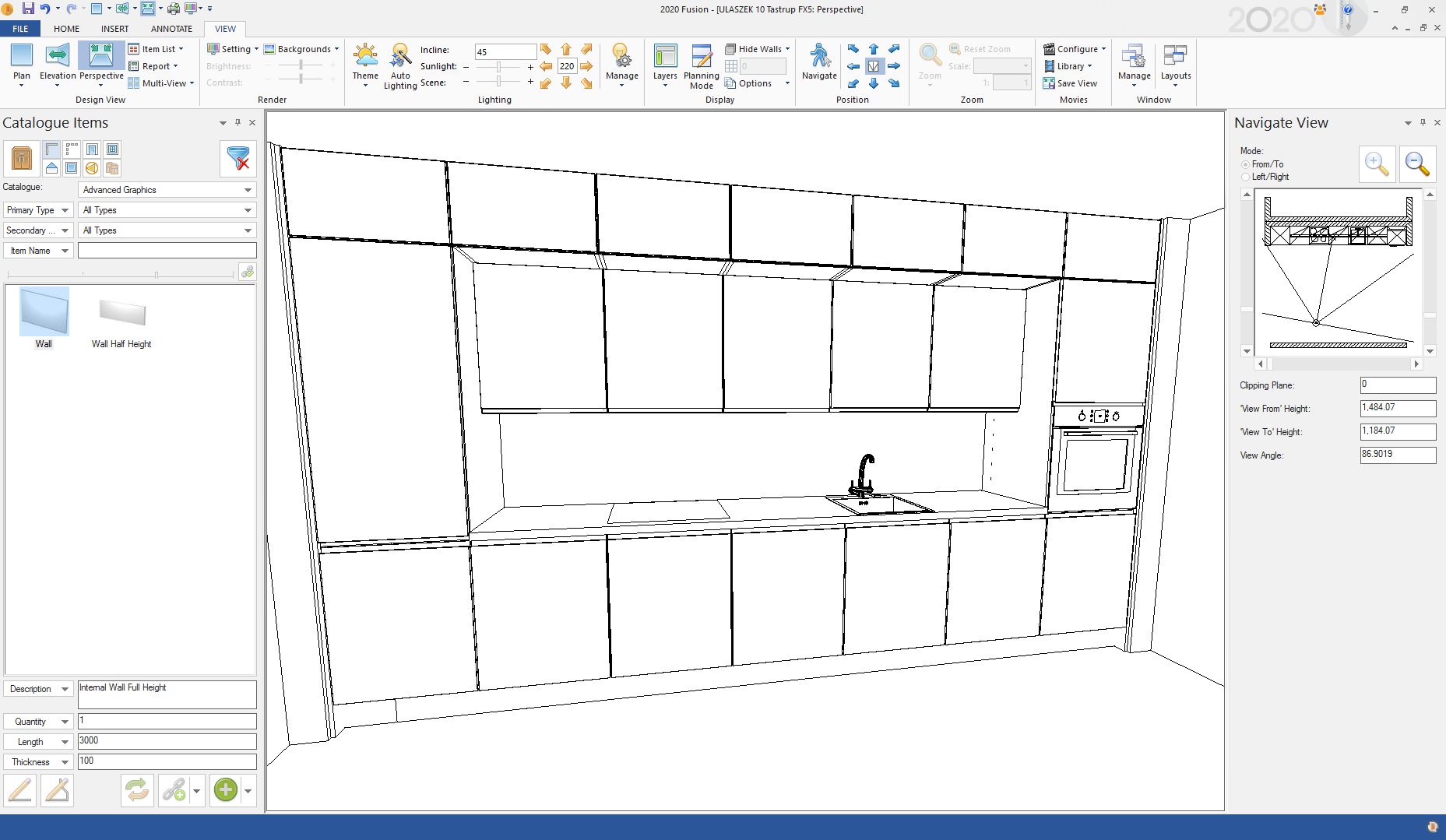1446x840 pixels.
Task: Clear the catalogue filter
Action: [238, 158]
